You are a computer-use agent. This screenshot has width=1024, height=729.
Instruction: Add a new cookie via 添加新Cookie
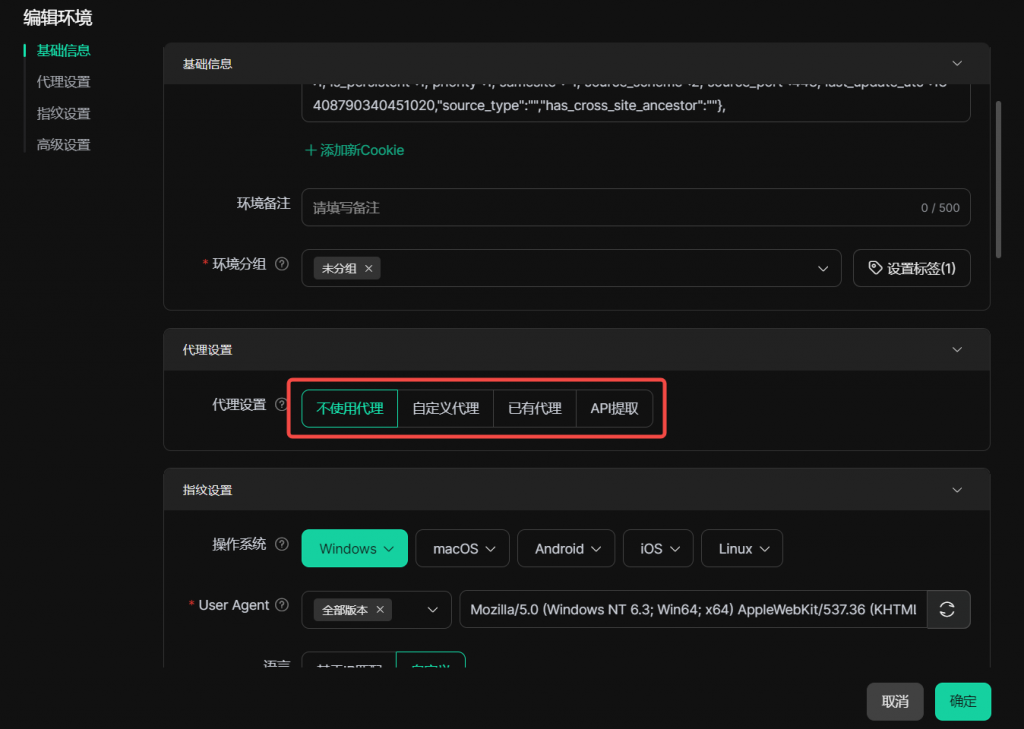point(354,150)
